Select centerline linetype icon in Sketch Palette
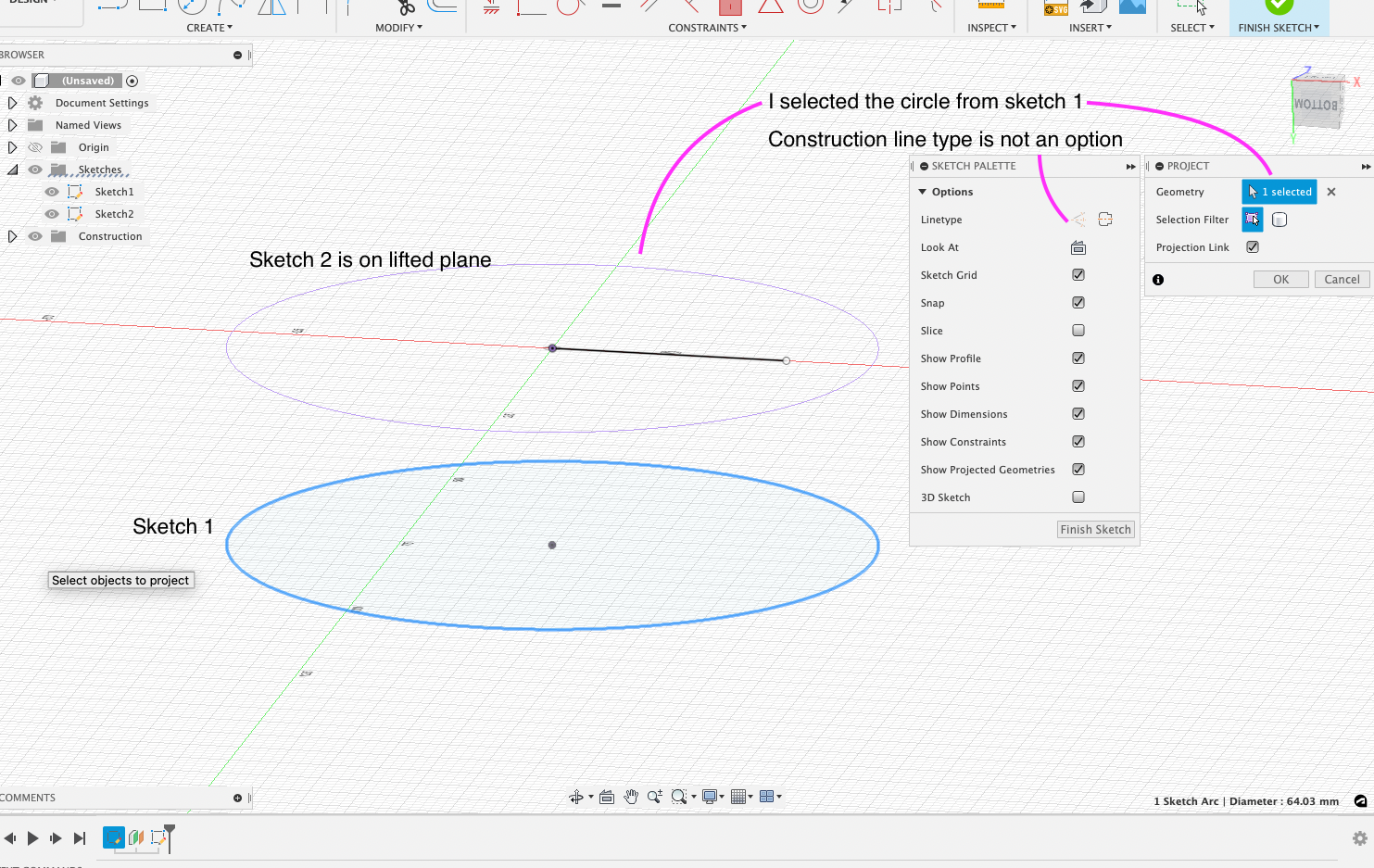This screenshot has width=1374, height=868. [1105, 220]
